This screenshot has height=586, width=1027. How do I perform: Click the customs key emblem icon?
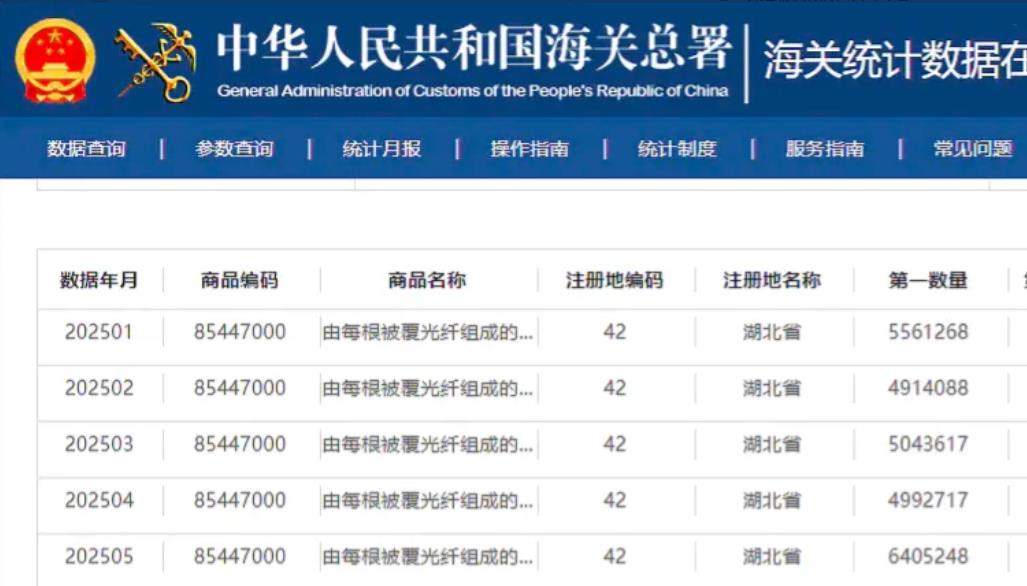(x=156, y=62)
